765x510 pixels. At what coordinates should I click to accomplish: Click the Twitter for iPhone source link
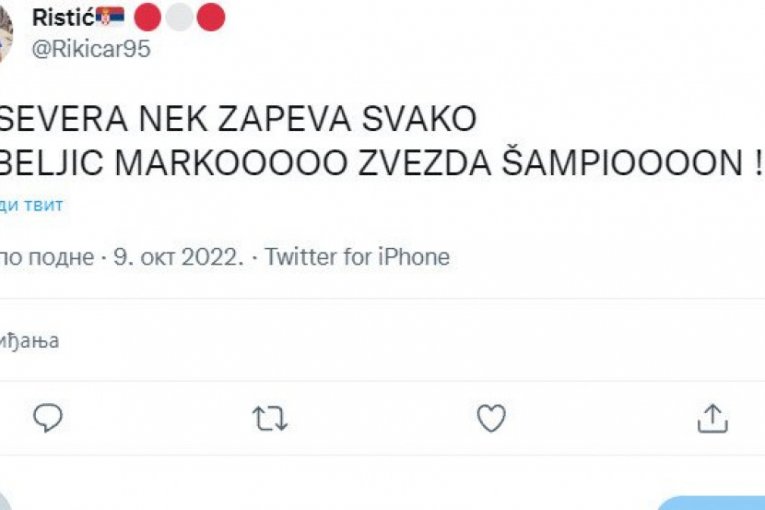click(357, 257)
